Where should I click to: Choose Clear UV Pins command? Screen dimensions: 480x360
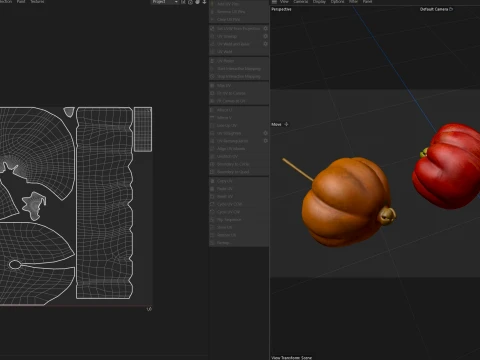(239, 19)
